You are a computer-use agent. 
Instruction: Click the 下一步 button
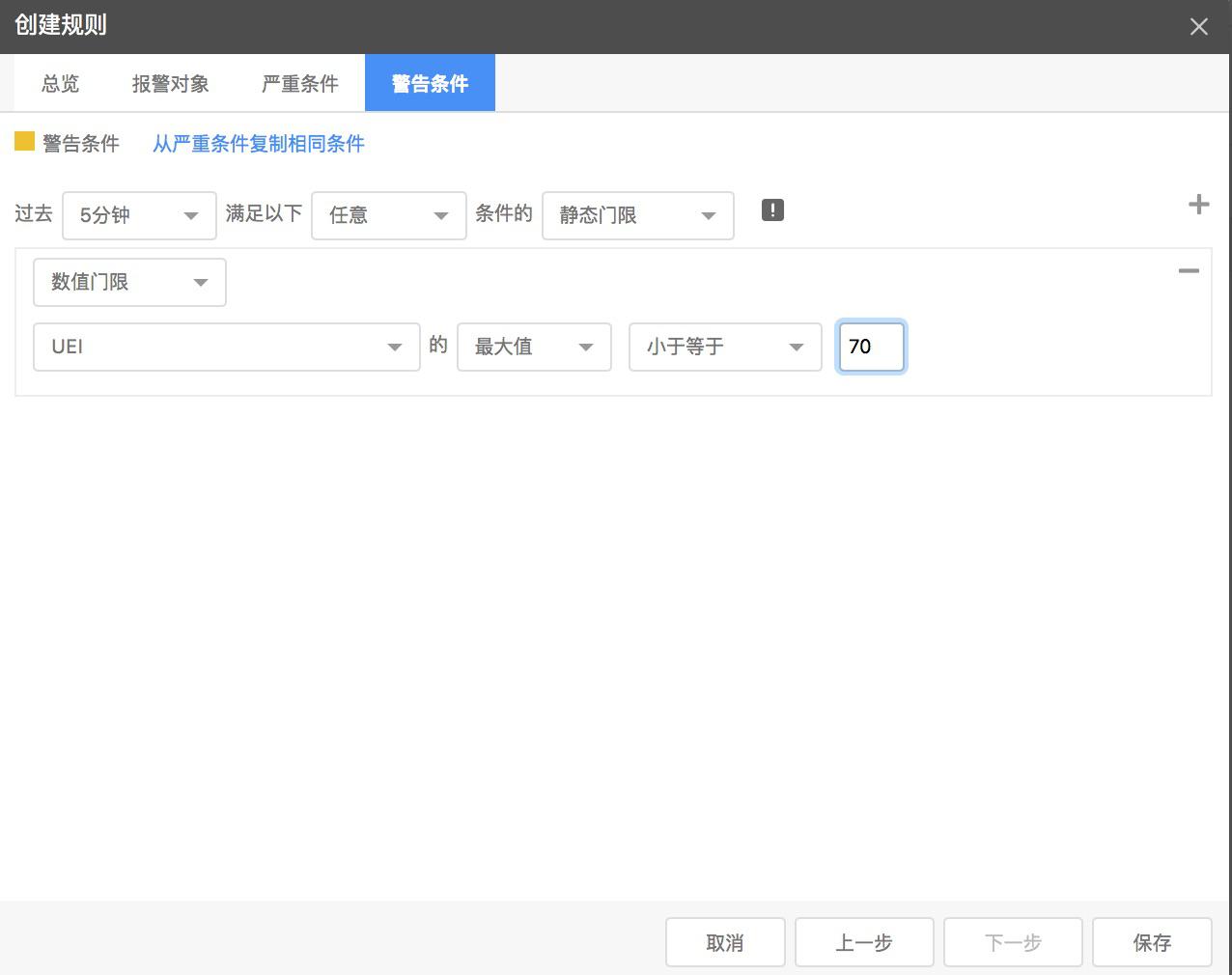coord(1013,942)
